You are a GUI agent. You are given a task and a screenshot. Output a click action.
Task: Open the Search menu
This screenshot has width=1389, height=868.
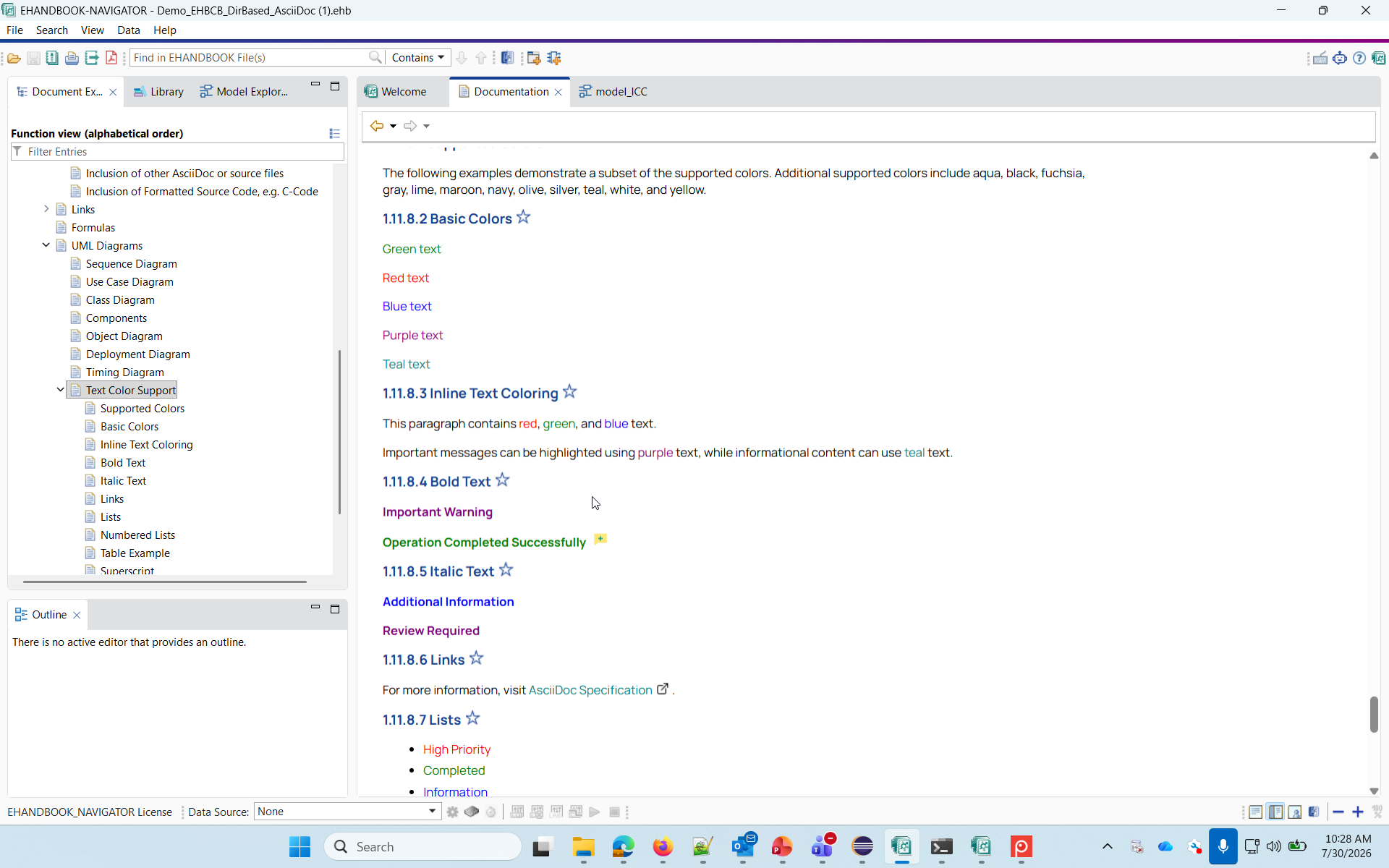[52, 30]
